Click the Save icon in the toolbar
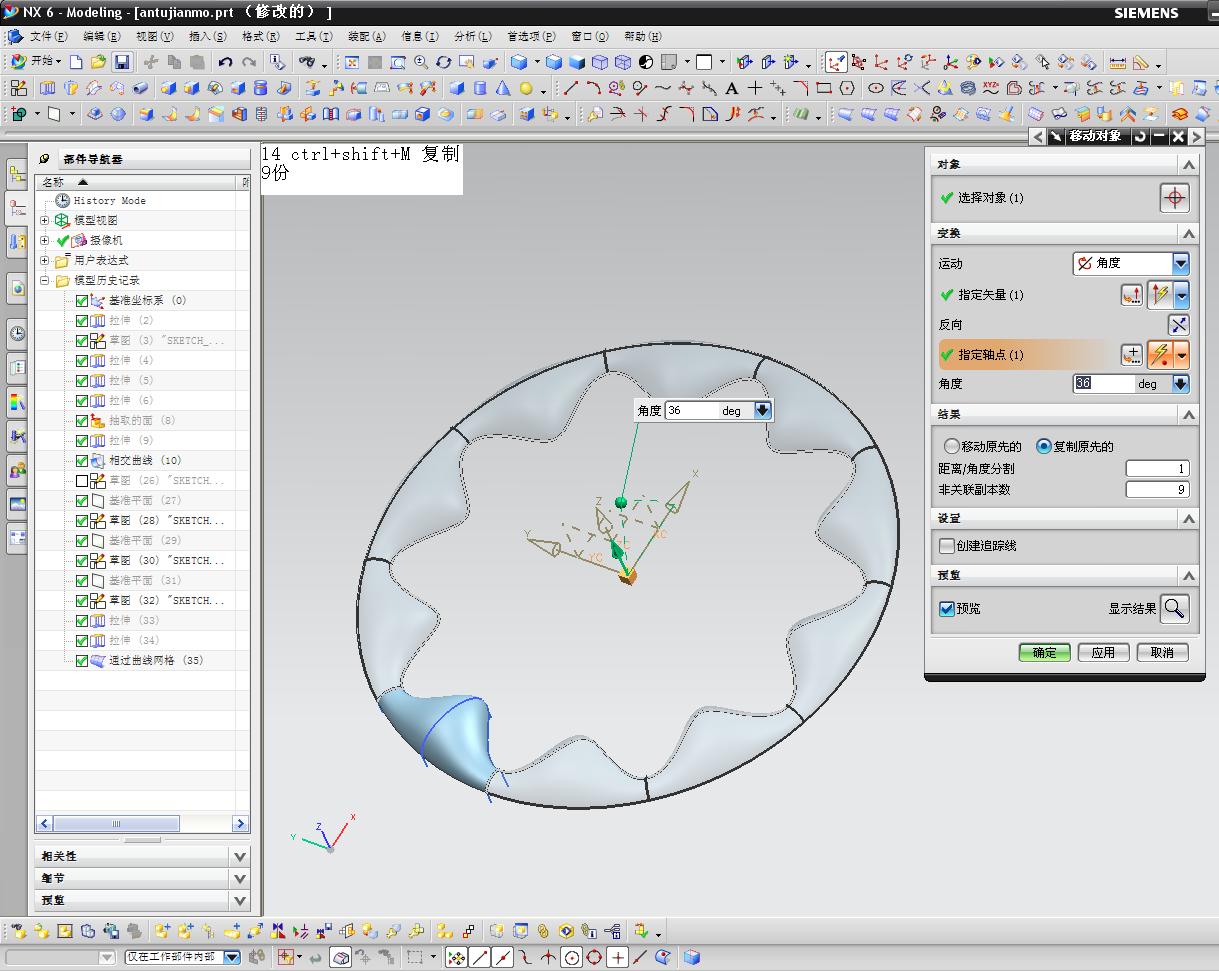 [122, 62]
